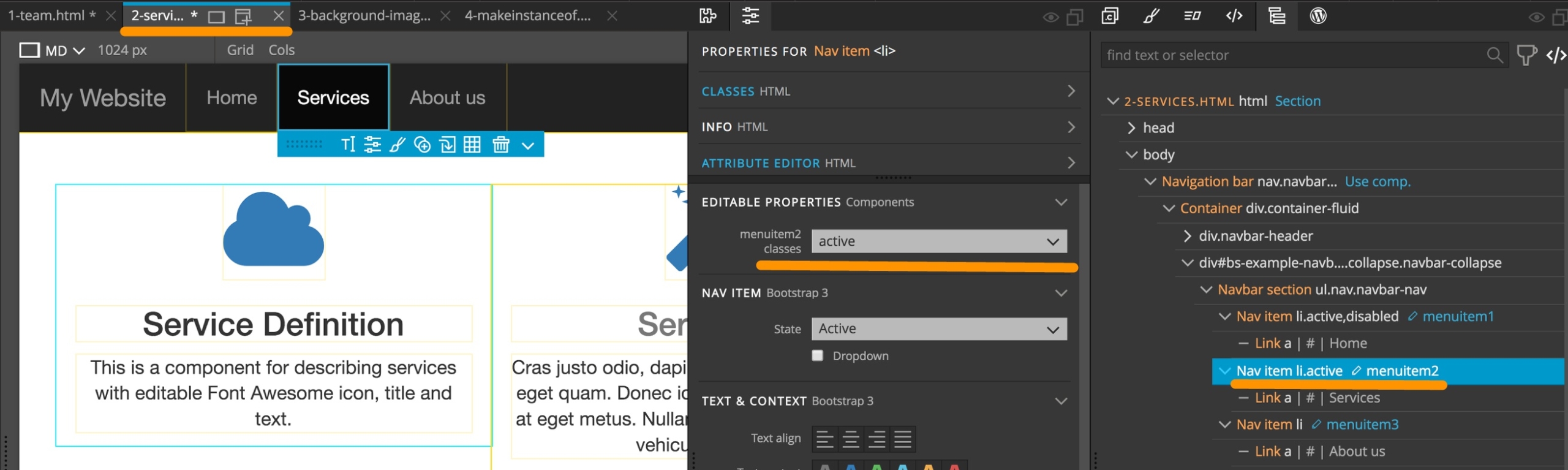Open the State dropdown showing Active
This screenshot has width=1568, height=470.
click(x=939, y=328)
